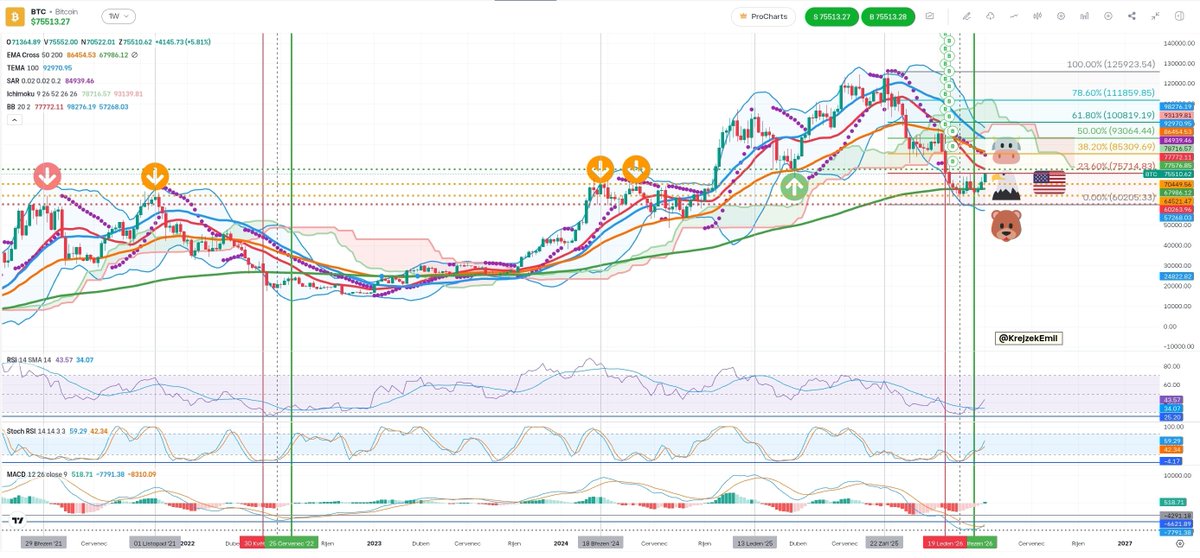Screen dimensions: 1200x558
Task: Open the ProCharts button
Action: click(762, 16)
